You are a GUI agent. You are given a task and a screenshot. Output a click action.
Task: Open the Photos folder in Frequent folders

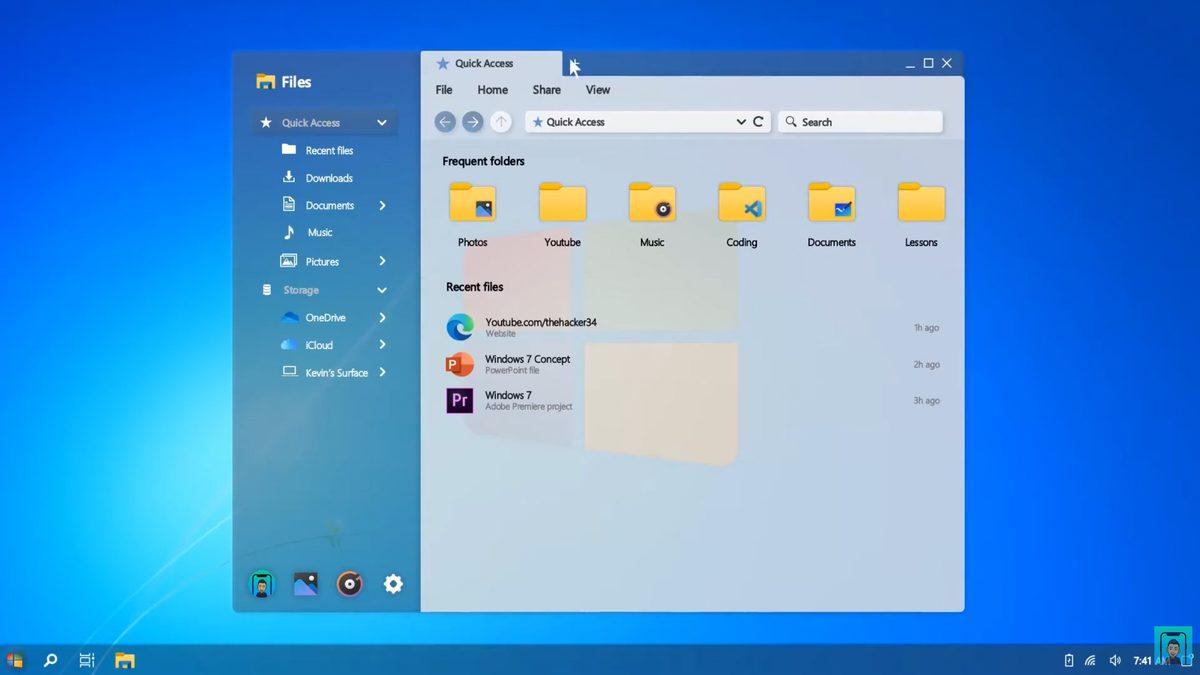(x=471, y=201)
